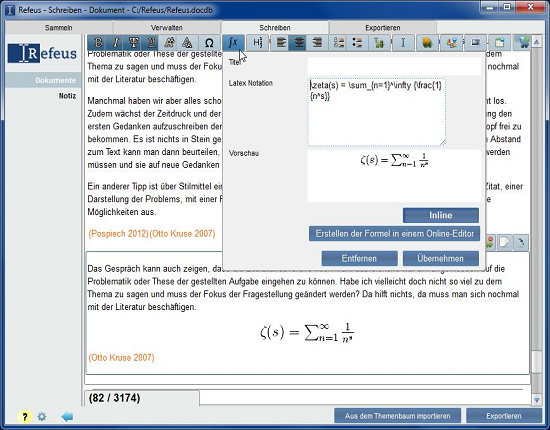Click the scrollbar down arrow
Image resolution: width=550 pixels, height=430 pixels.
coord(537,400)
